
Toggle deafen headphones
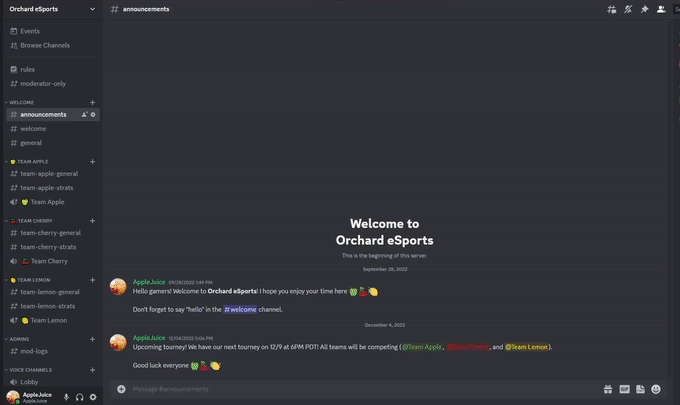(79, 397)
